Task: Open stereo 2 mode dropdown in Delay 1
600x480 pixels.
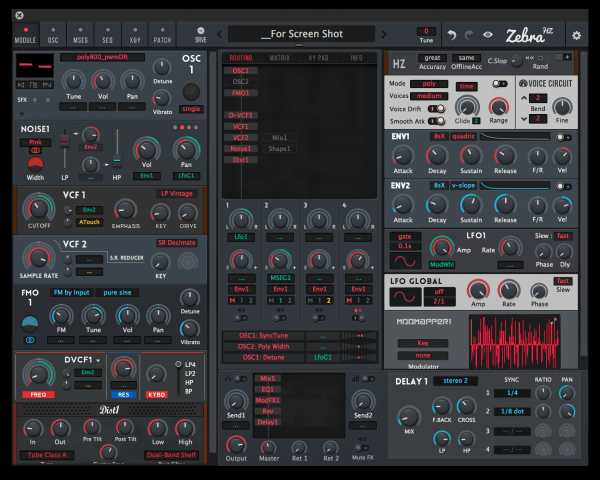Action: tap(455, 380)
